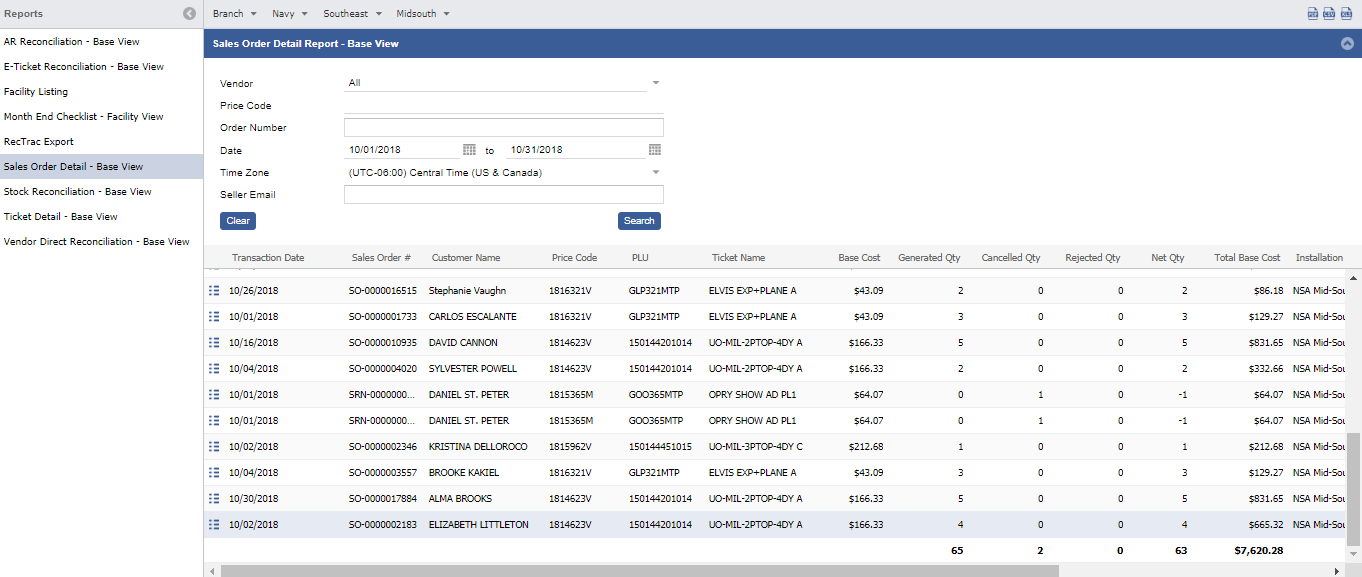Open the end date calendar picker

[655, 150]
